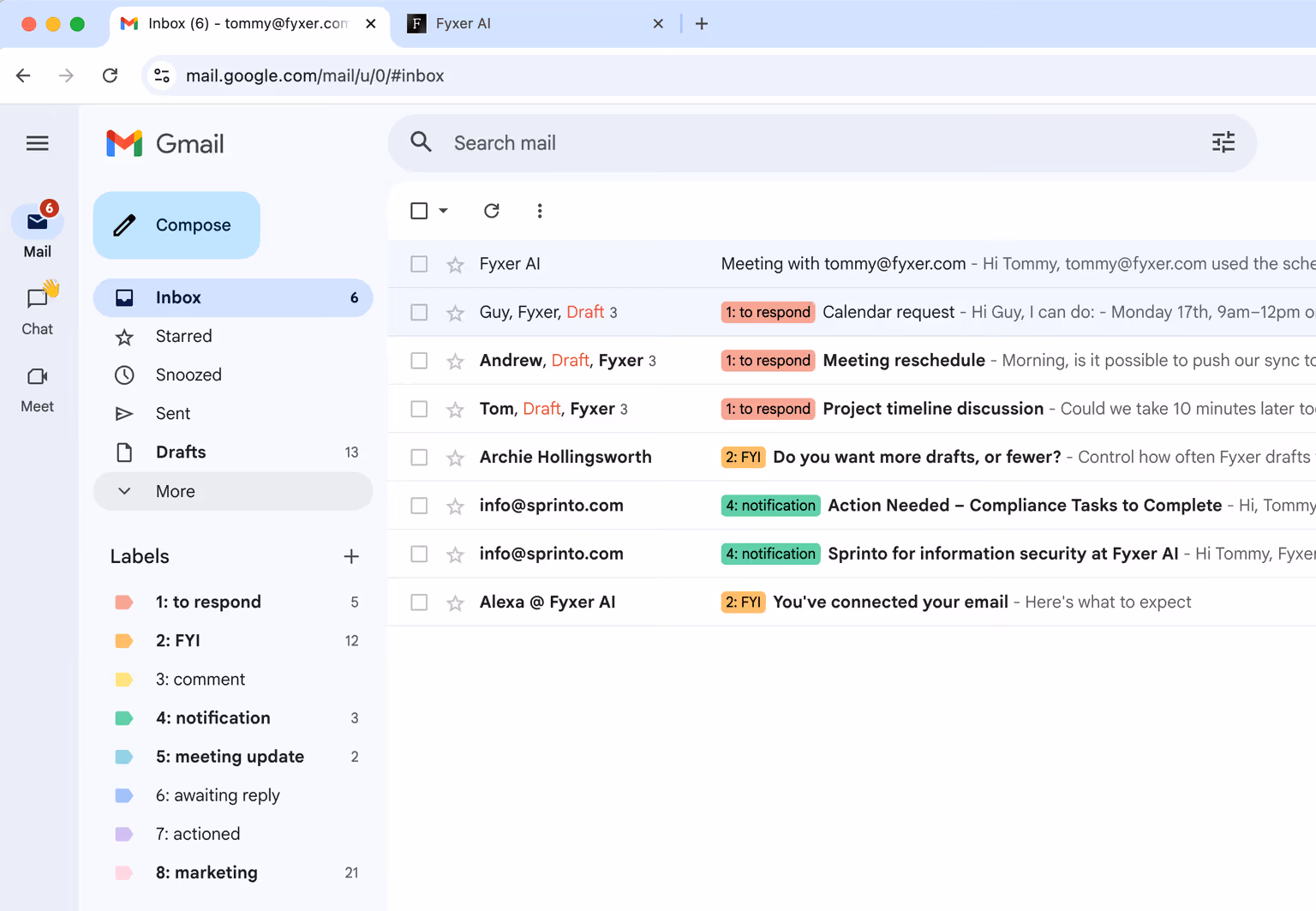Click the Gmail logo
This screenshot has height=911, width=1316.
164,143
